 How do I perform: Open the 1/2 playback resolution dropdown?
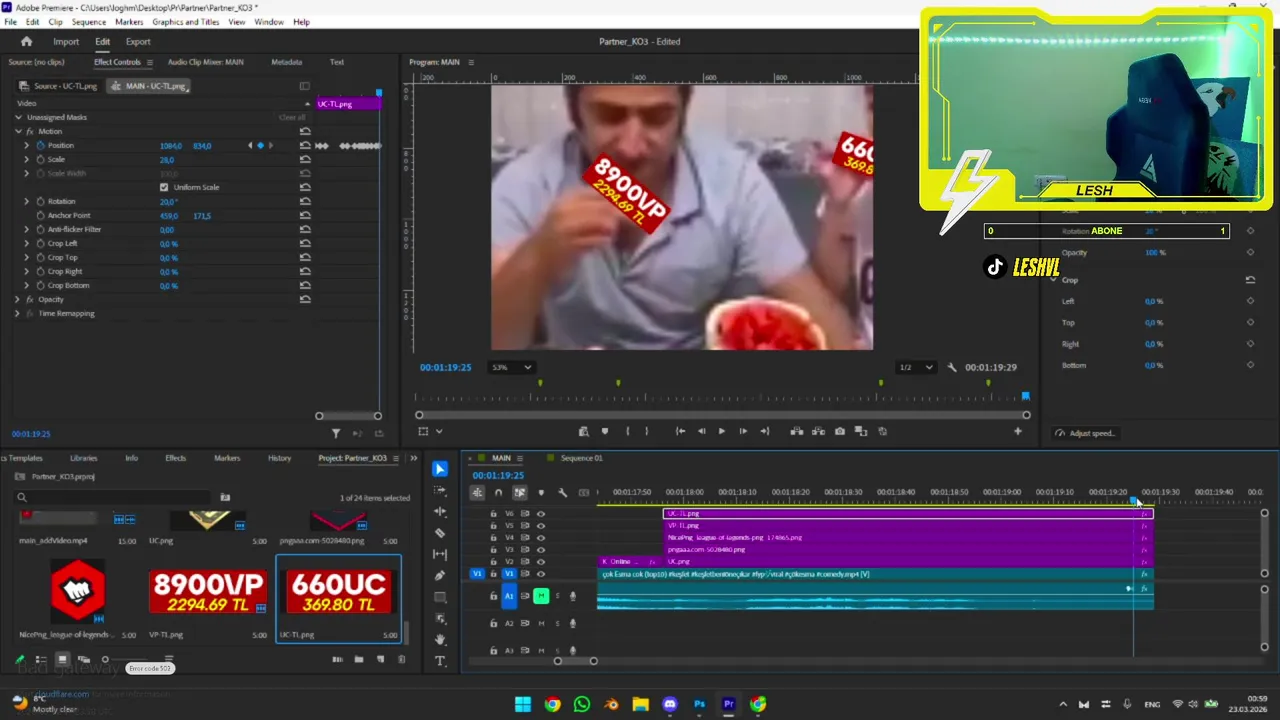pos(915,367)
